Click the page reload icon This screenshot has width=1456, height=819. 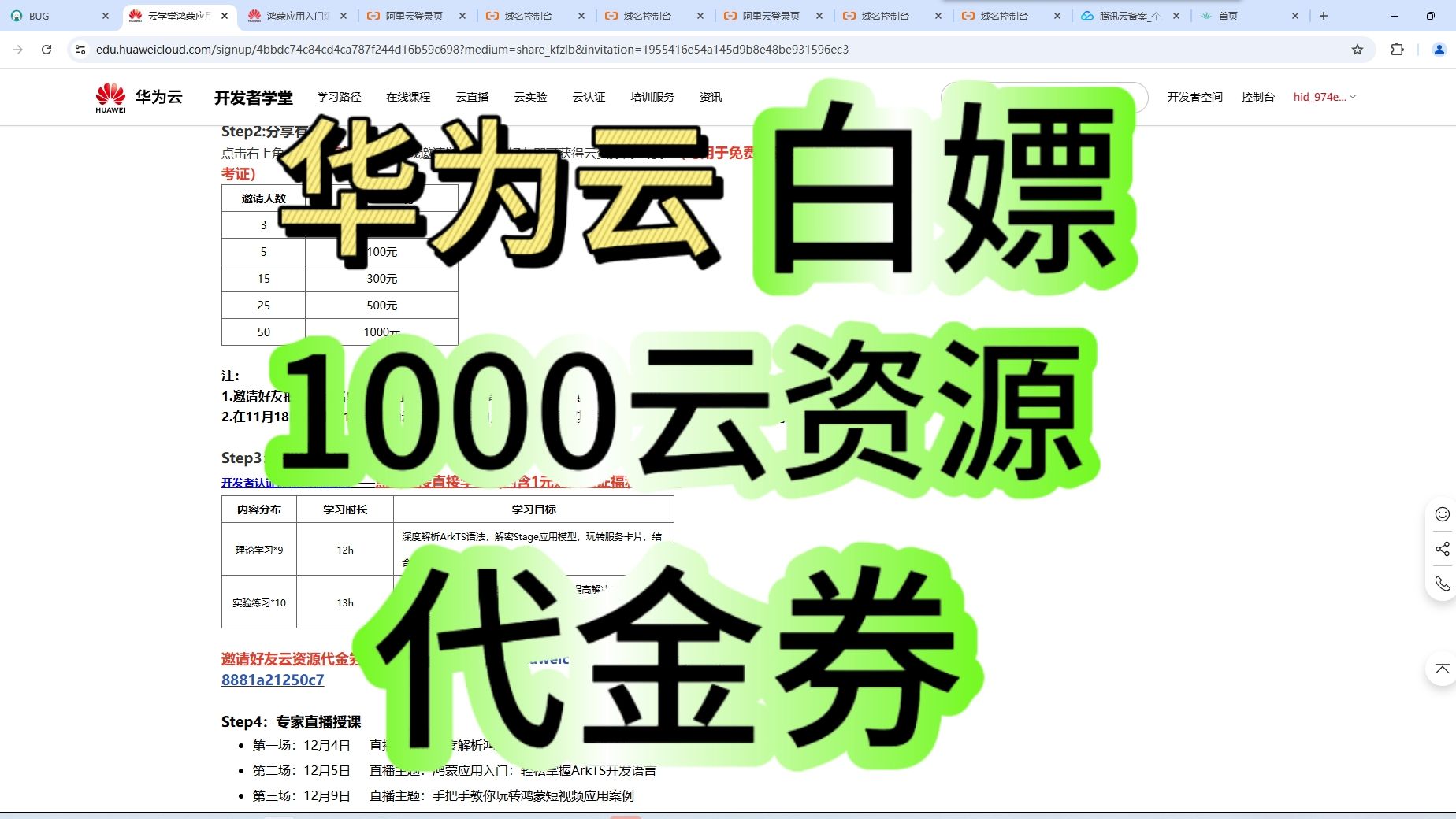pos(46,49)
